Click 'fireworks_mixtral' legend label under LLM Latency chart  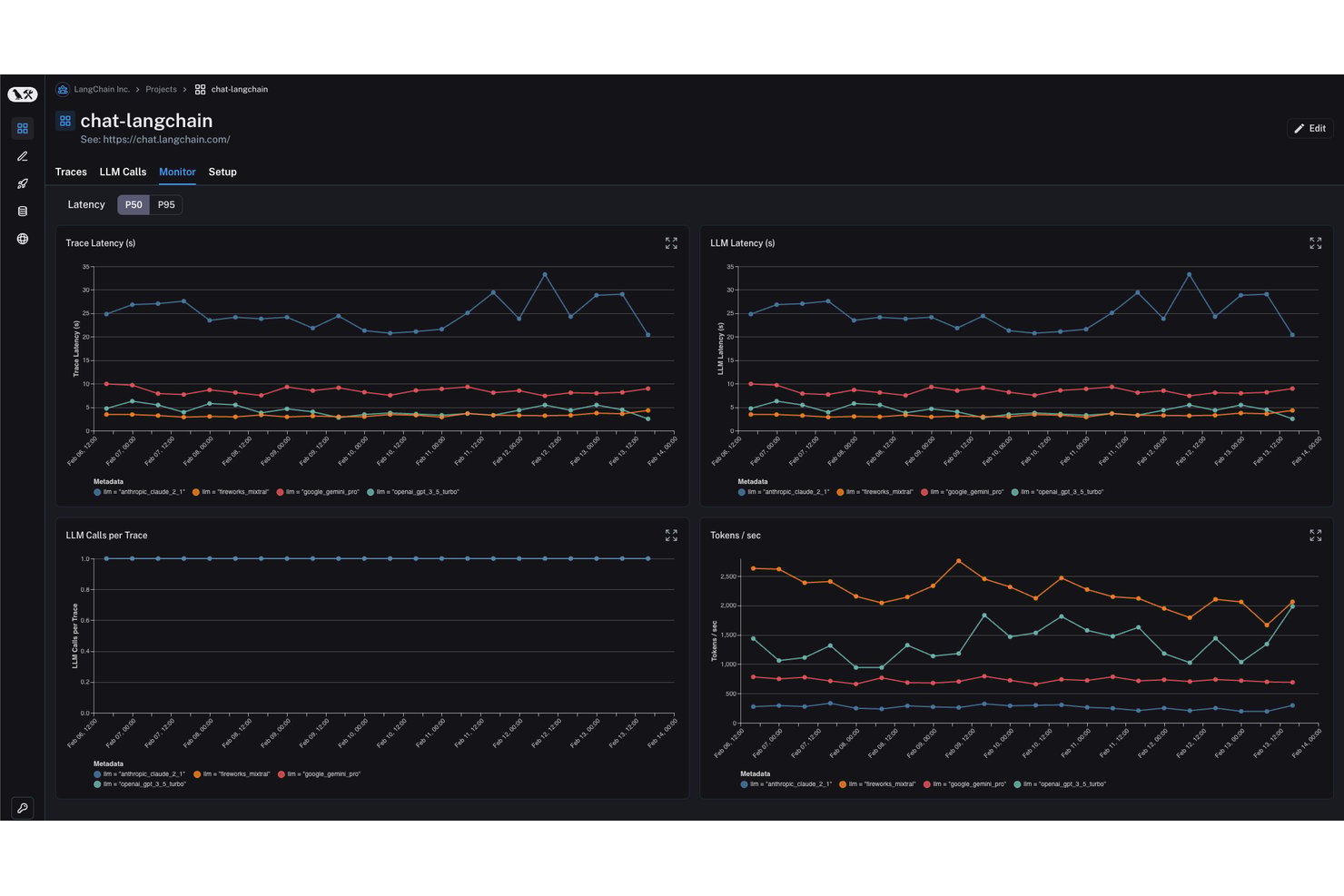click(880, 492)
